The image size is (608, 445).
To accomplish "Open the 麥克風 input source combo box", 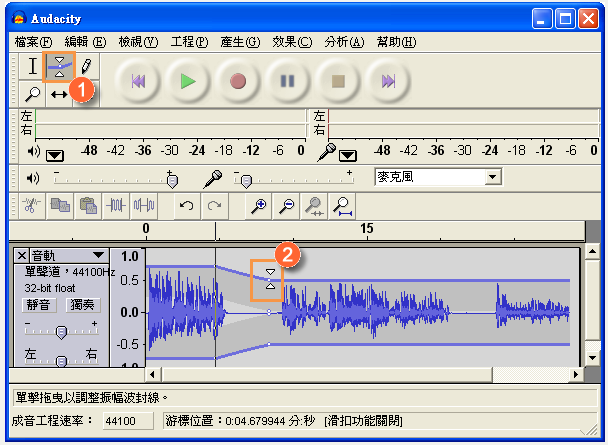I will tap(439, 177).
